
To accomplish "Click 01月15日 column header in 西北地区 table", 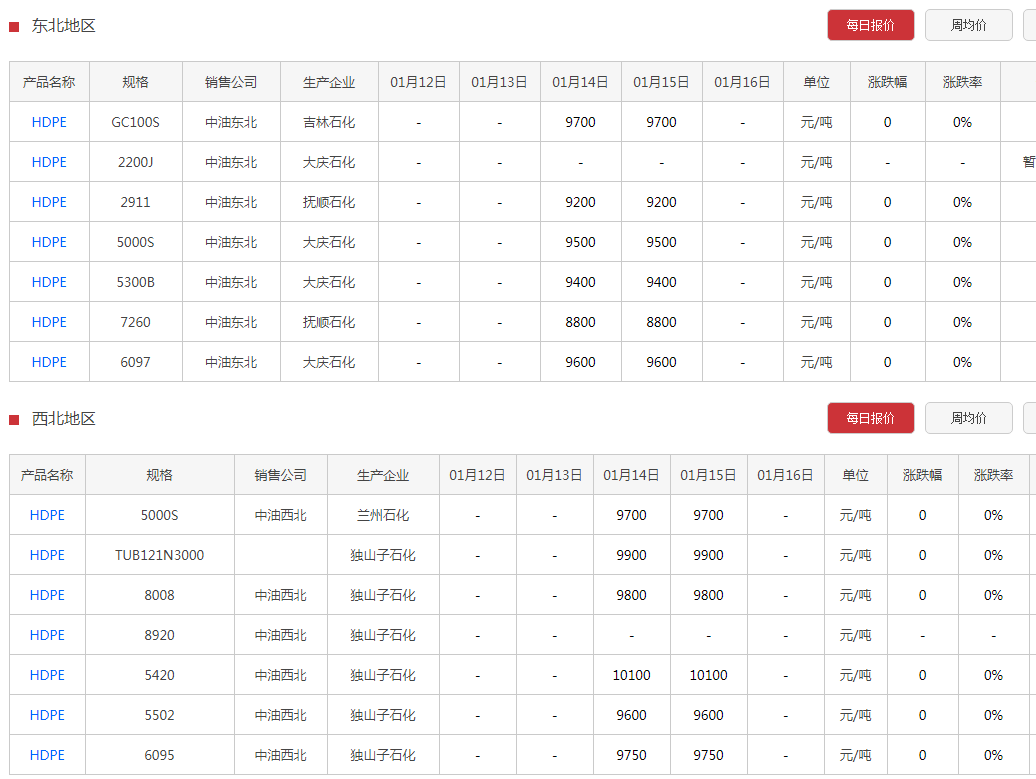I will 708,475.
